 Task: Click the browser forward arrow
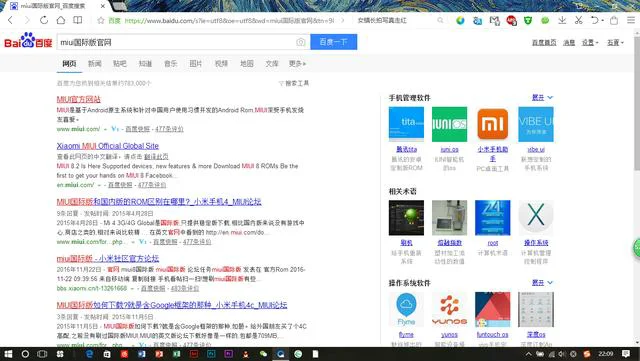[27, 20]
